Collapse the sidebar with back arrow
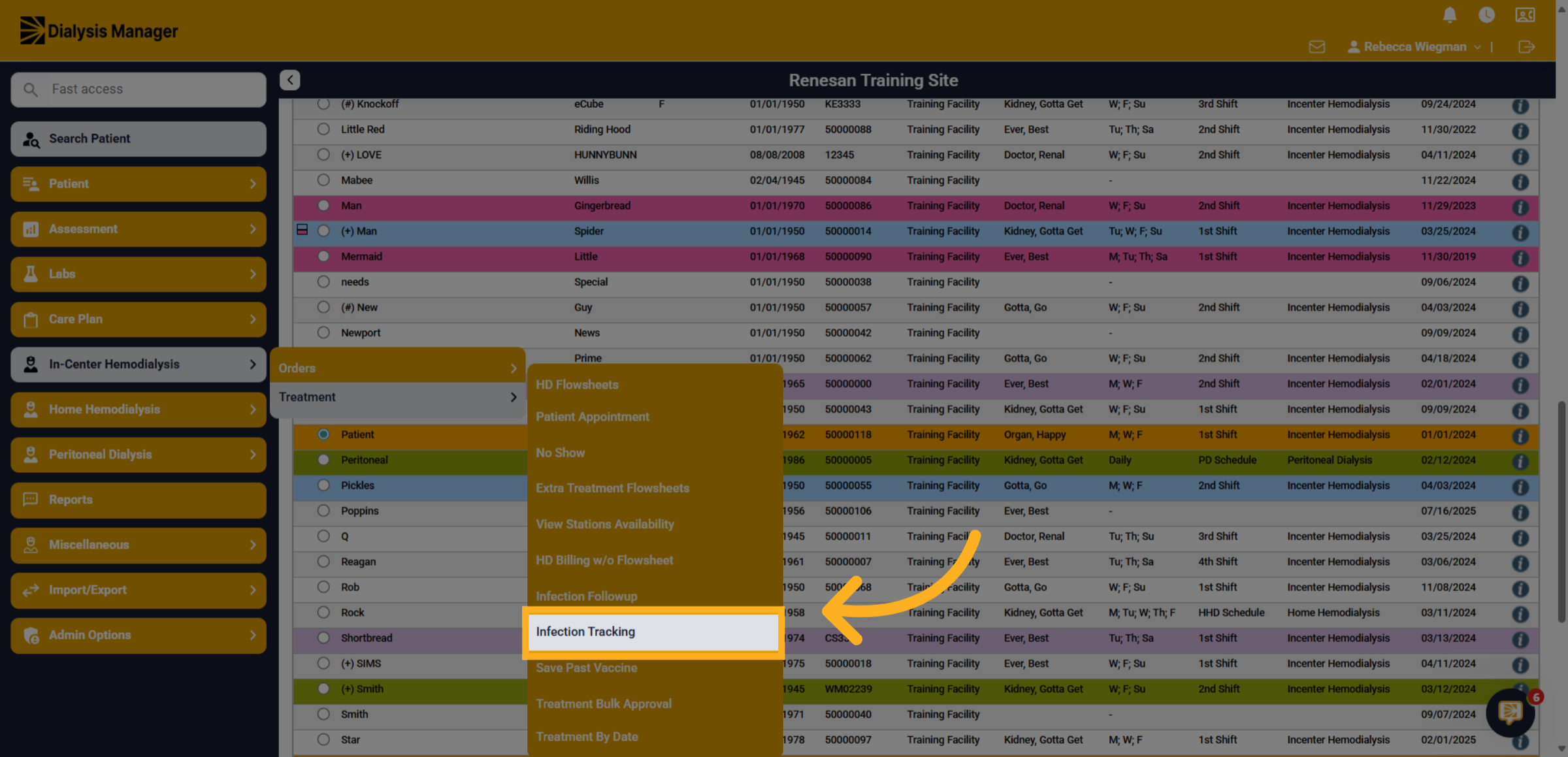Viewport: 1568px width, 757px height. (290, 80)
